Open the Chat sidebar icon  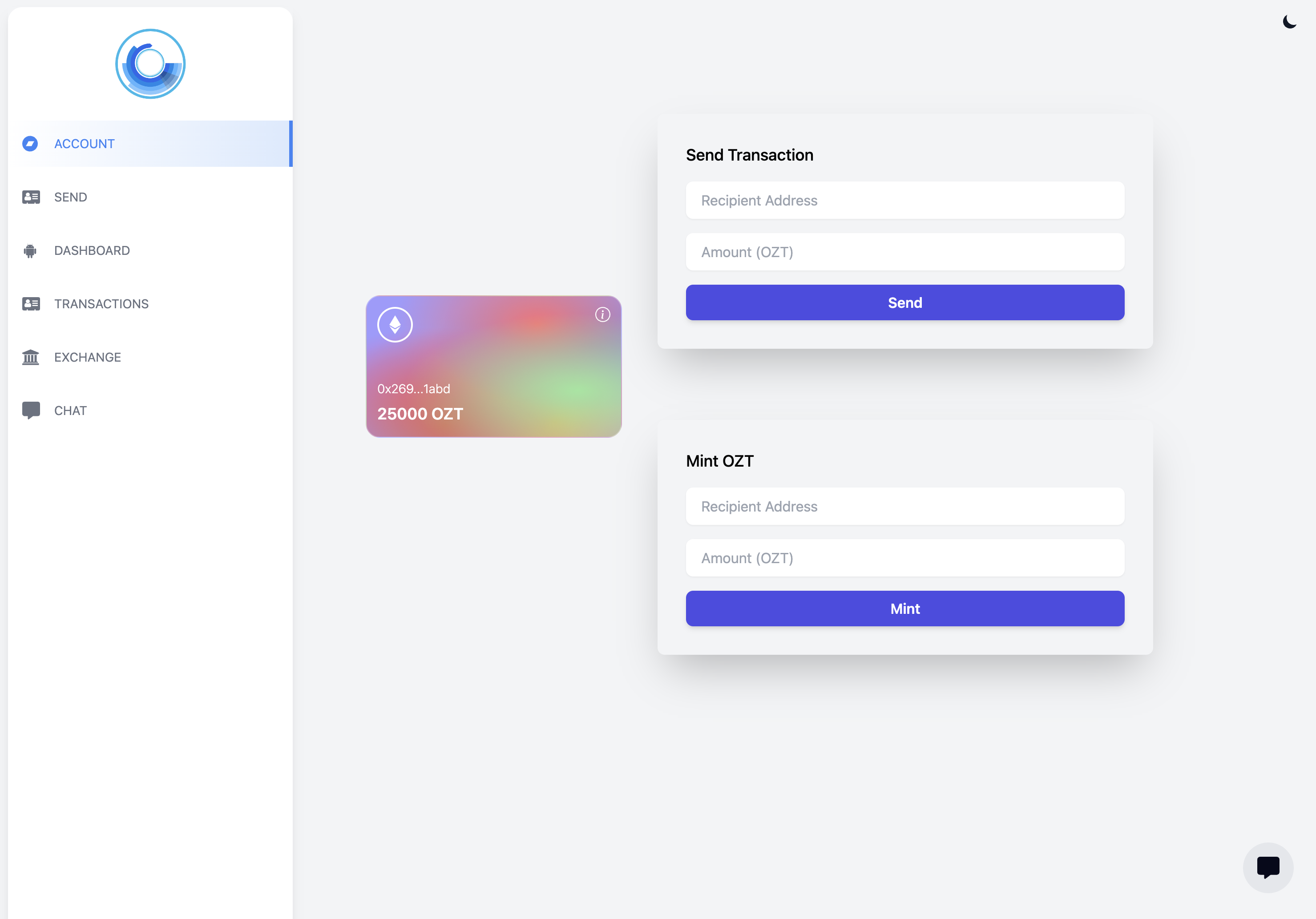(x=31, y=410)
